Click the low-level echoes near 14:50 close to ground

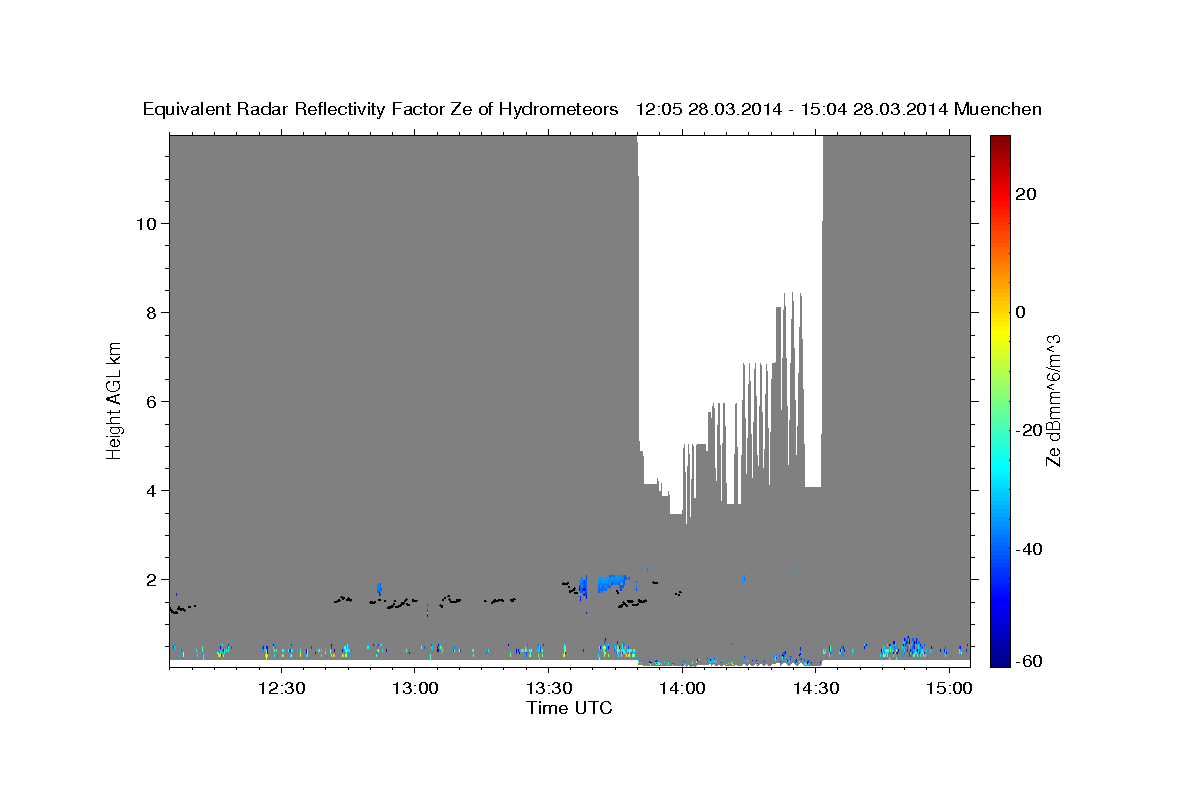coord(905,647)
